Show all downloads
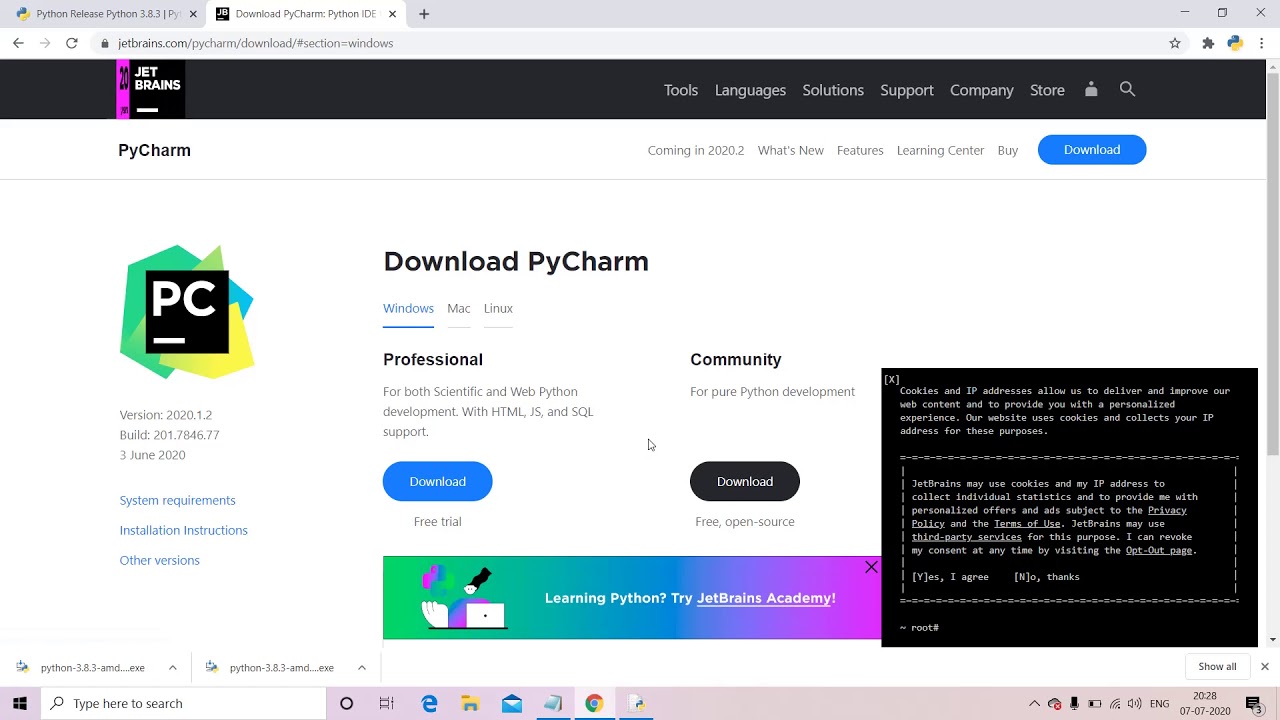 (1217, 667)
